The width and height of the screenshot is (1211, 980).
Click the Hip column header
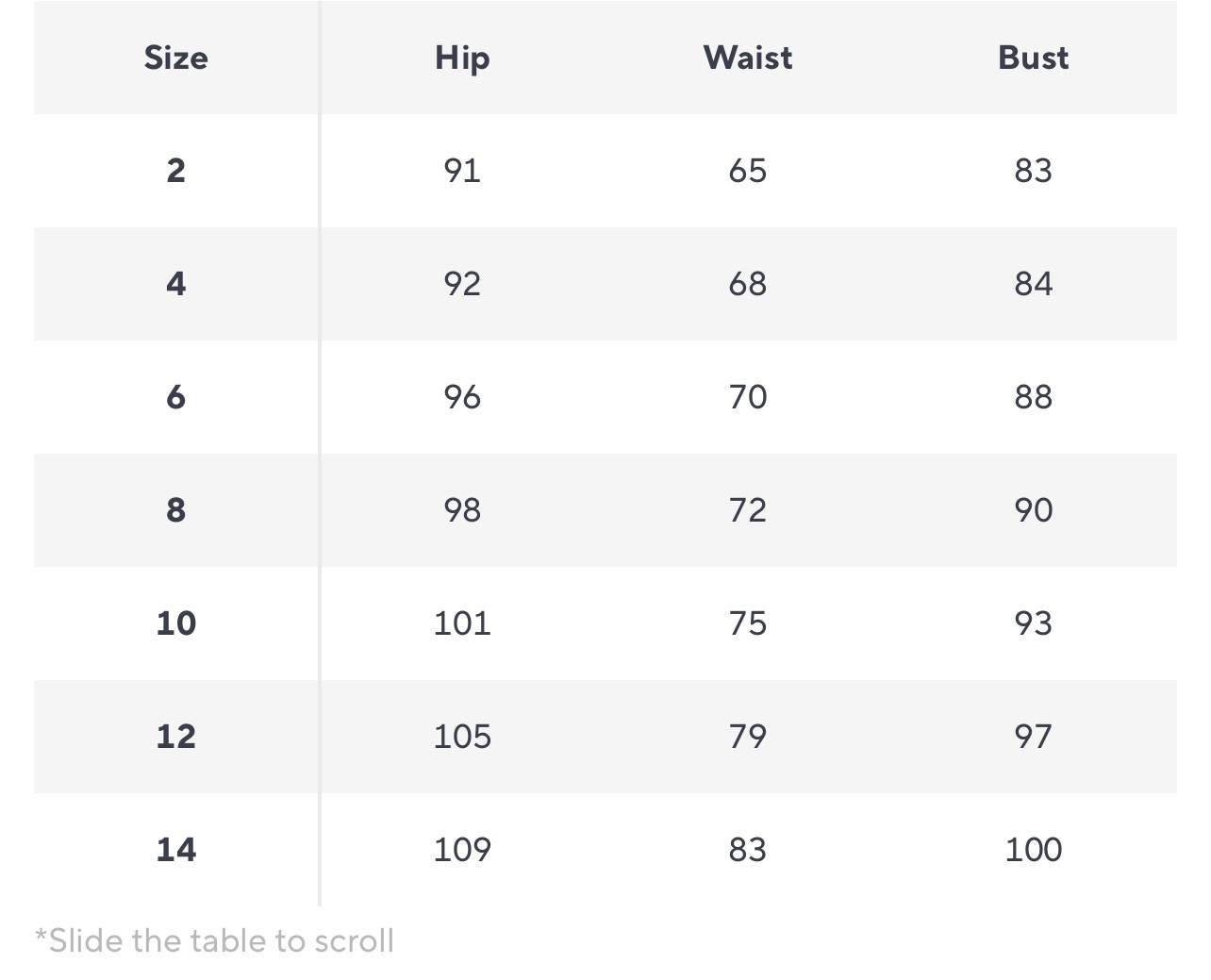pos(462,58)
